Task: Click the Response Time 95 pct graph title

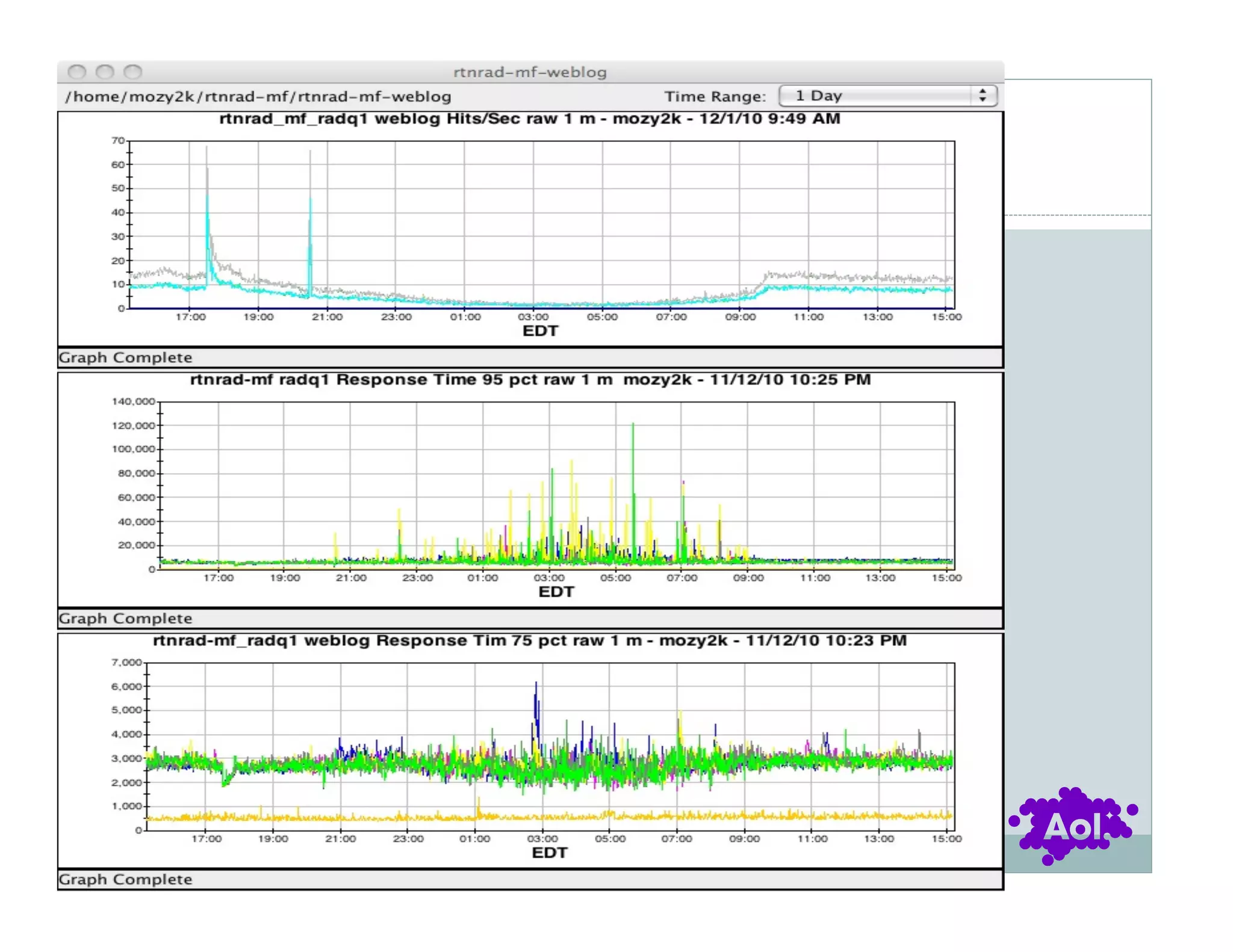Action: pyautogui.click(x=530, y=380)
